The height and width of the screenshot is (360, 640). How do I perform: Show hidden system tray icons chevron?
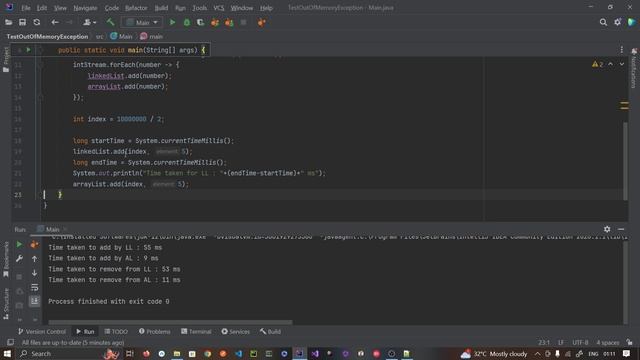tap(538, 354)
